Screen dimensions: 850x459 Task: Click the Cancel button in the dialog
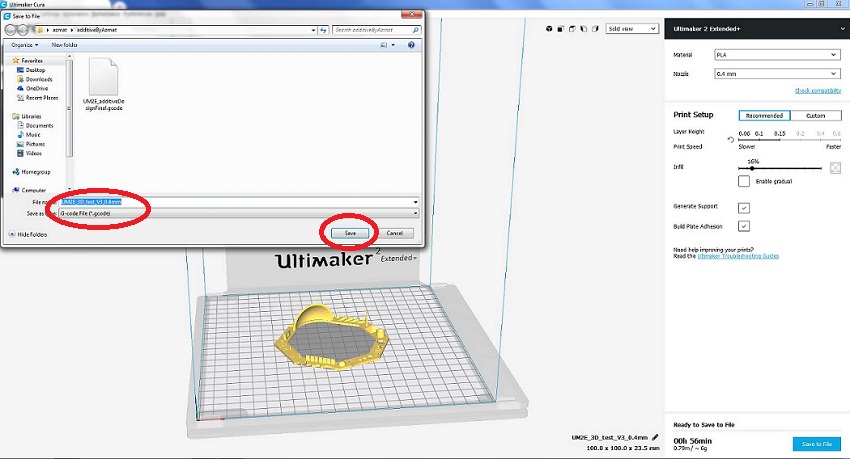[x=395, y=233]
